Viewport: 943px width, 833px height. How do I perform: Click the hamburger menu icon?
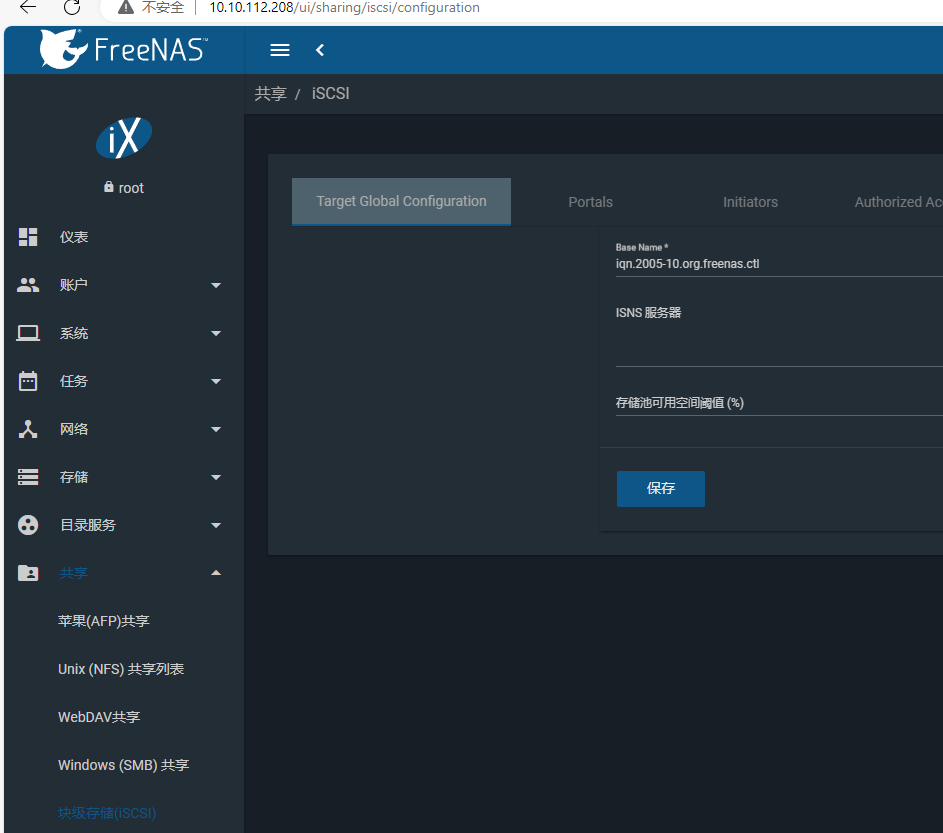pyautogui.click(x=279, y=49)
